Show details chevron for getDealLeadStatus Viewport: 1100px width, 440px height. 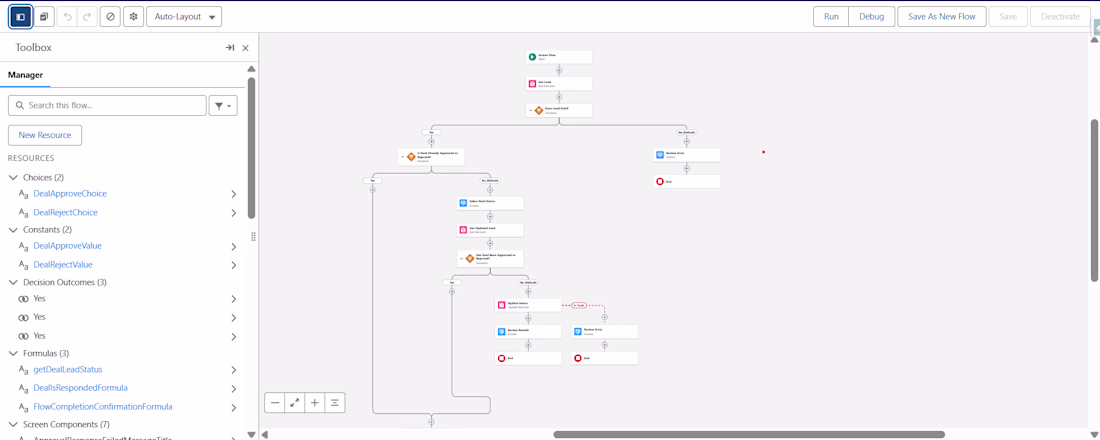point(234,370)
